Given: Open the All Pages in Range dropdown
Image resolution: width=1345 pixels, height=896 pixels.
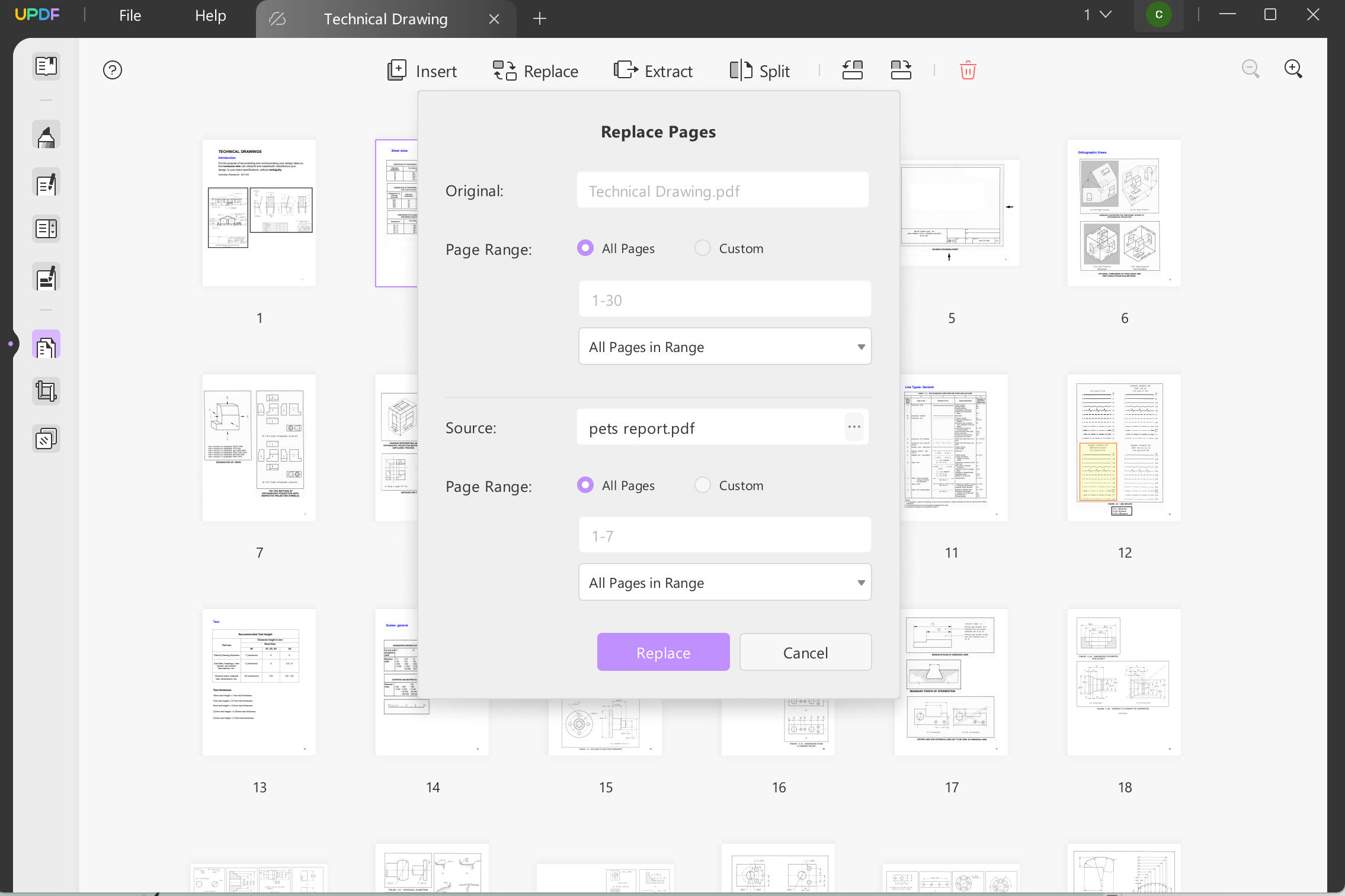Looking at the screenshot, I should click(x=724, y=346).
